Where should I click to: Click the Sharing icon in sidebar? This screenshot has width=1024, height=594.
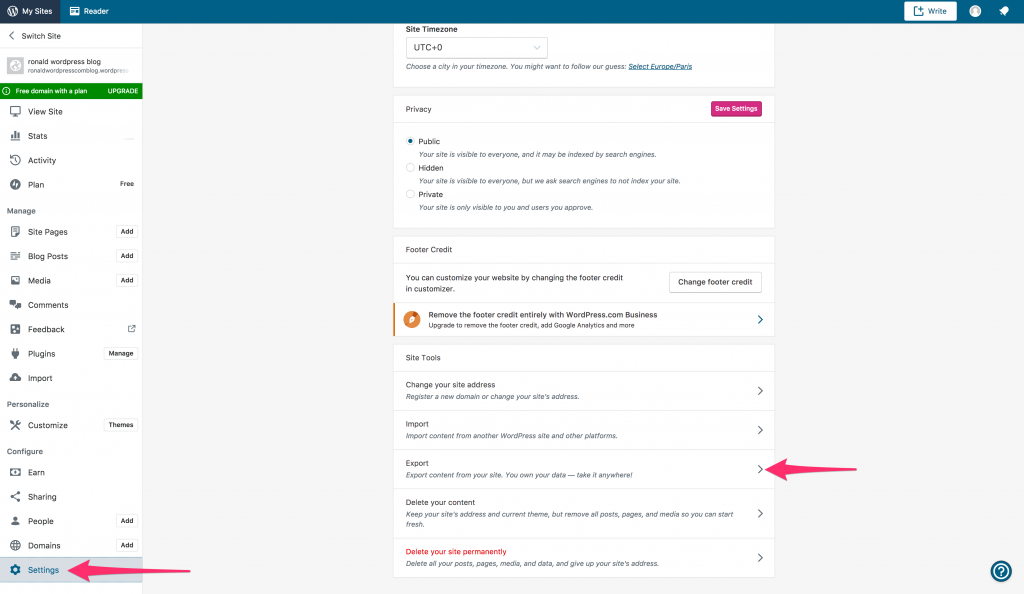click(16, 497)
